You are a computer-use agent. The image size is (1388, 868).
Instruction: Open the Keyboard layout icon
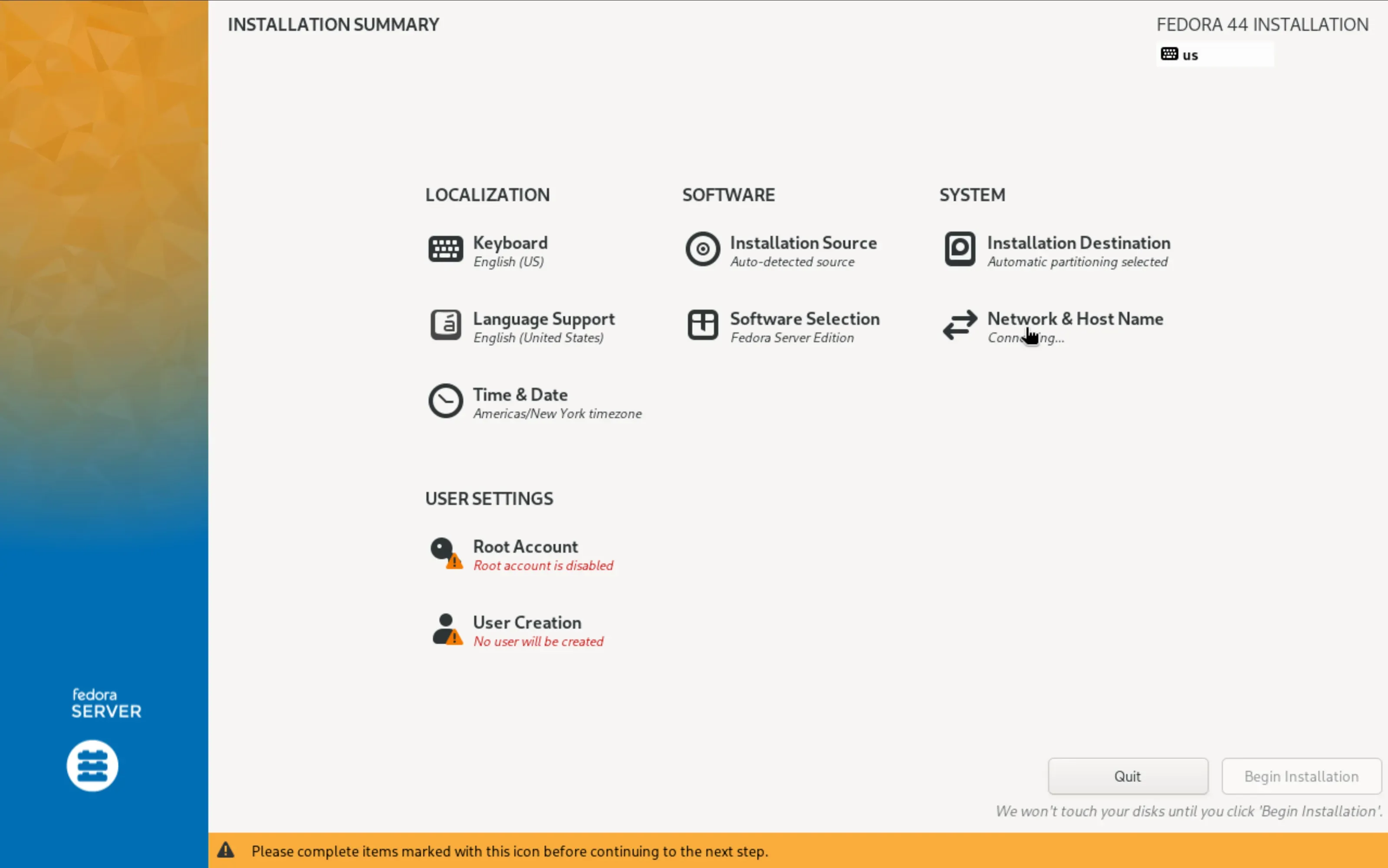445,249
